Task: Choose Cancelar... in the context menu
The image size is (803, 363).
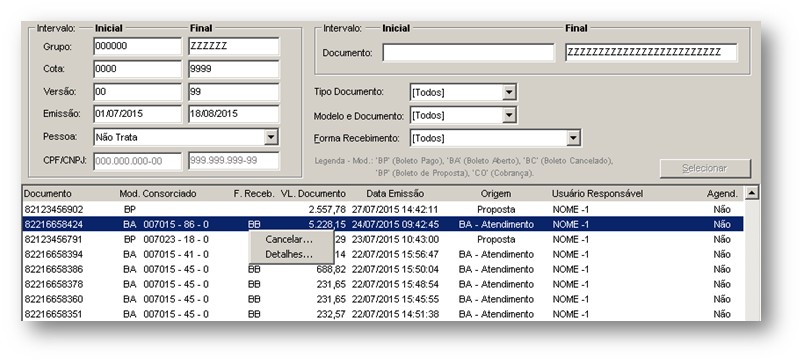Action: [x=289, y=240]
